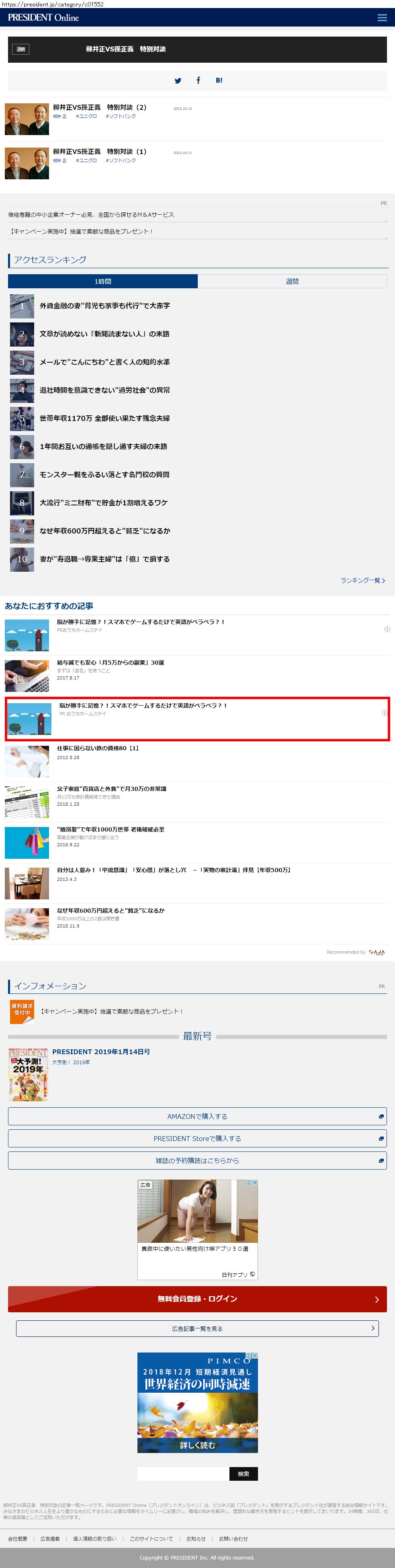Click the ad info icon on the highlighted recommendation
The image size is (395, 1568).
tap(384, 713)
